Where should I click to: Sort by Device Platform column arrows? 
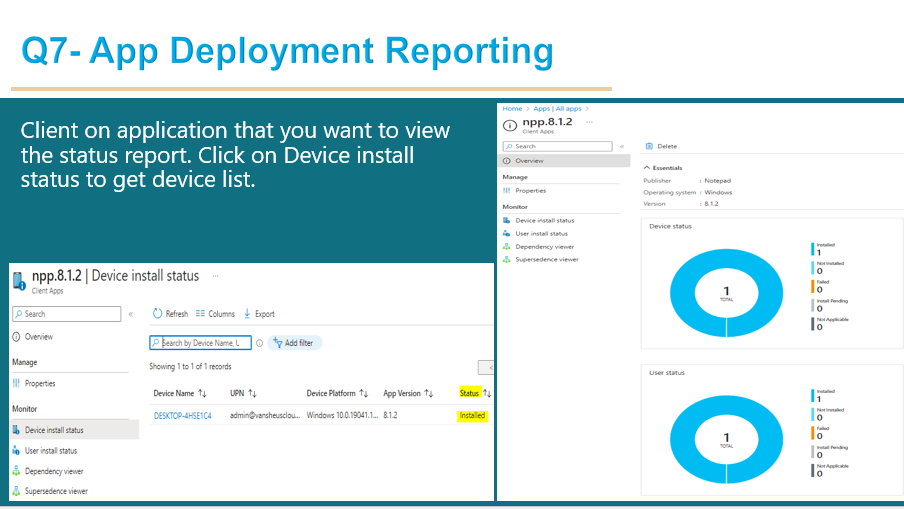coord(364,393)
